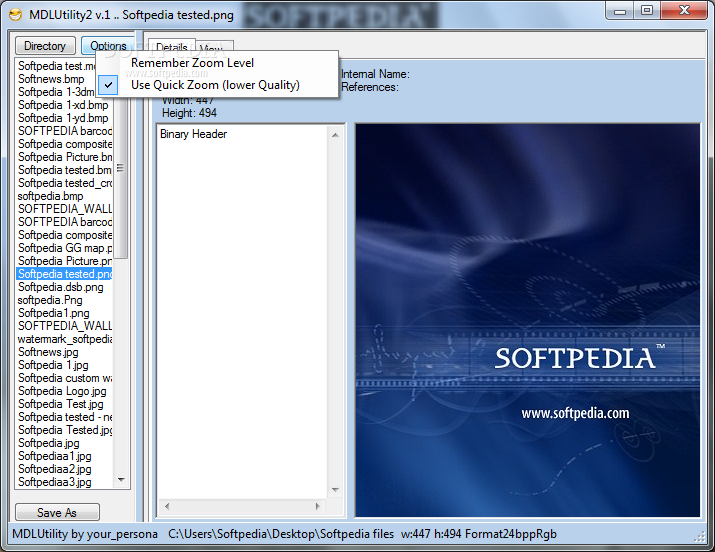Click Binary Header box scroll up arrow

335,135
